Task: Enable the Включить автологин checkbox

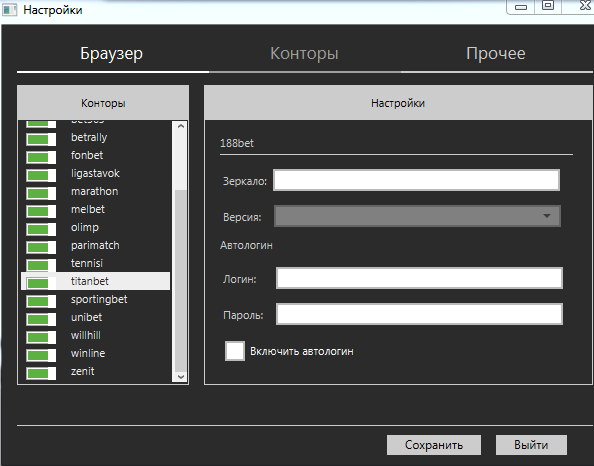Action: [235, 351]
